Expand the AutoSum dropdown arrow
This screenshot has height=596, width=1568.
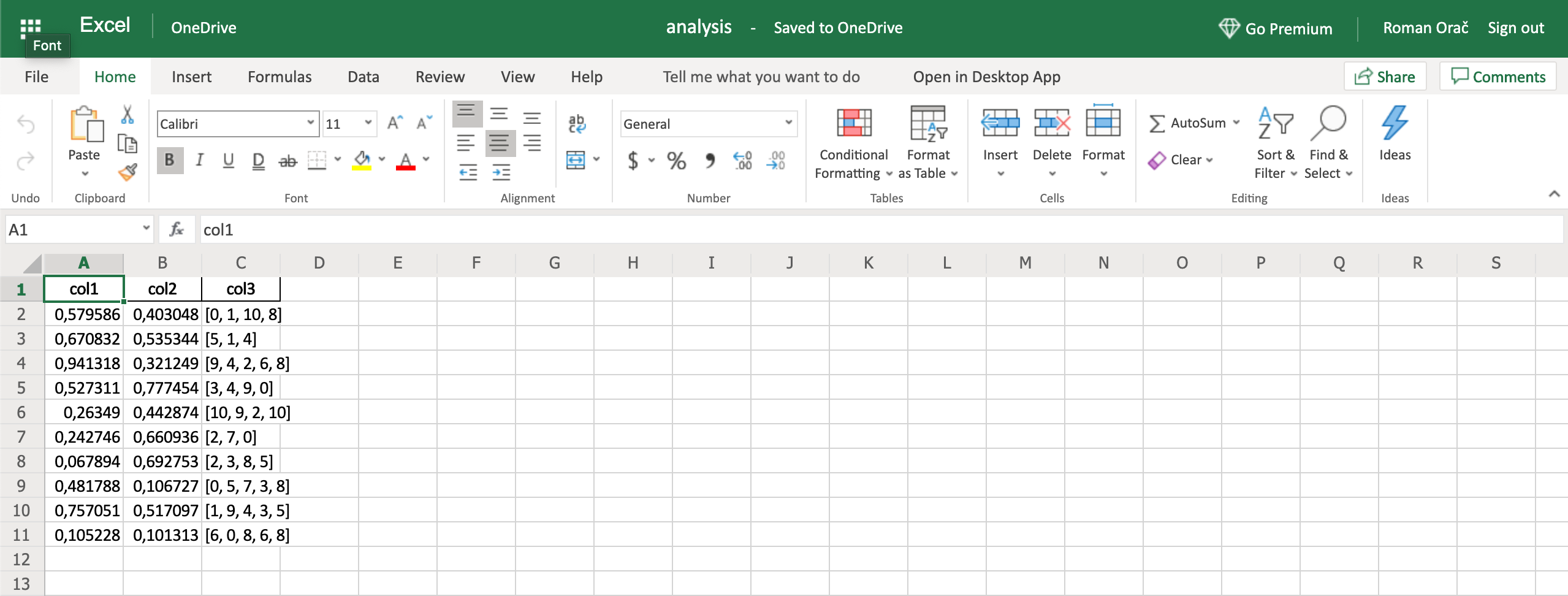1236,123
